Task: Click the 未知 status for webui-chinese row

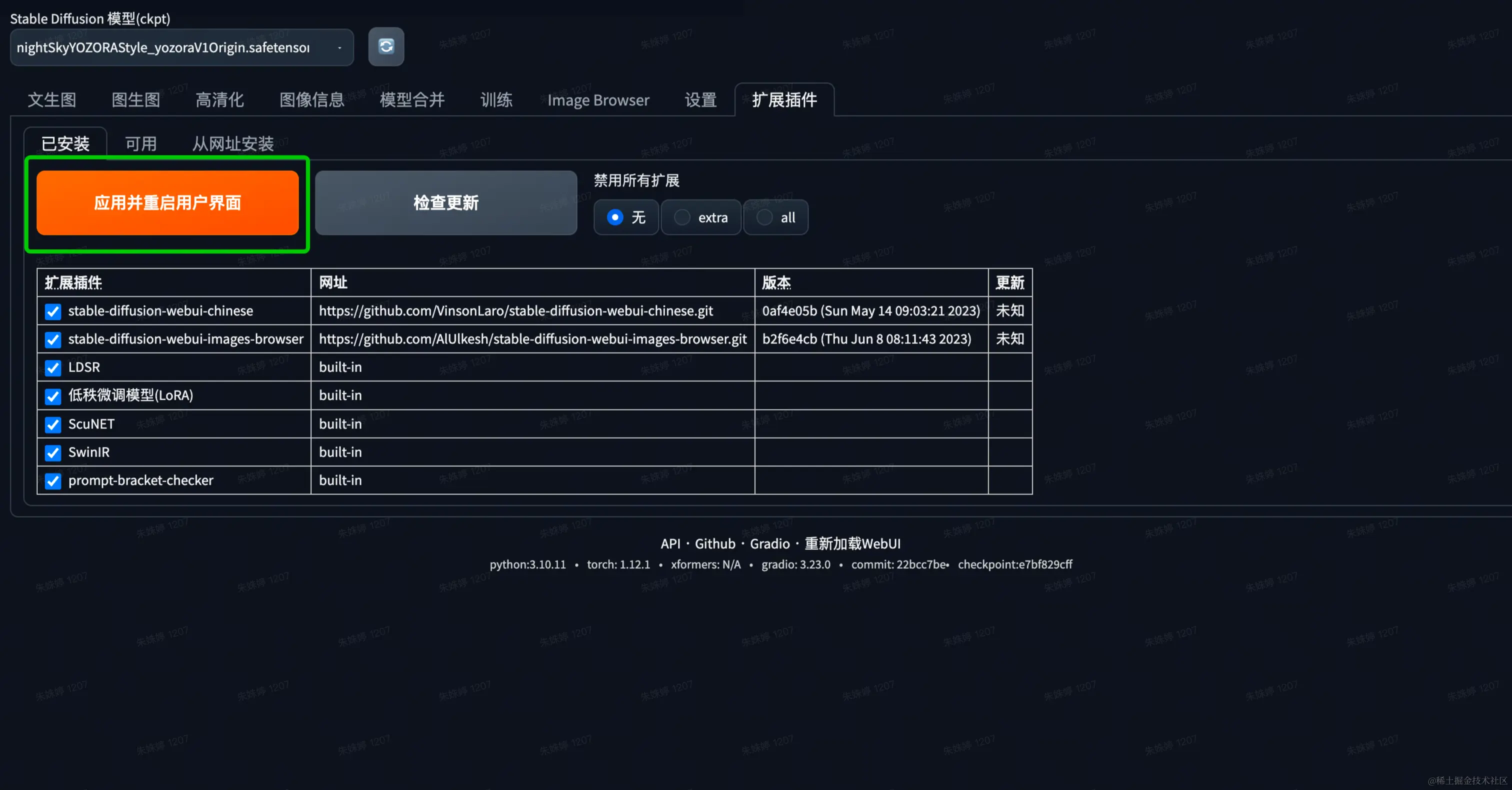Action: [x=1009, y=310]
